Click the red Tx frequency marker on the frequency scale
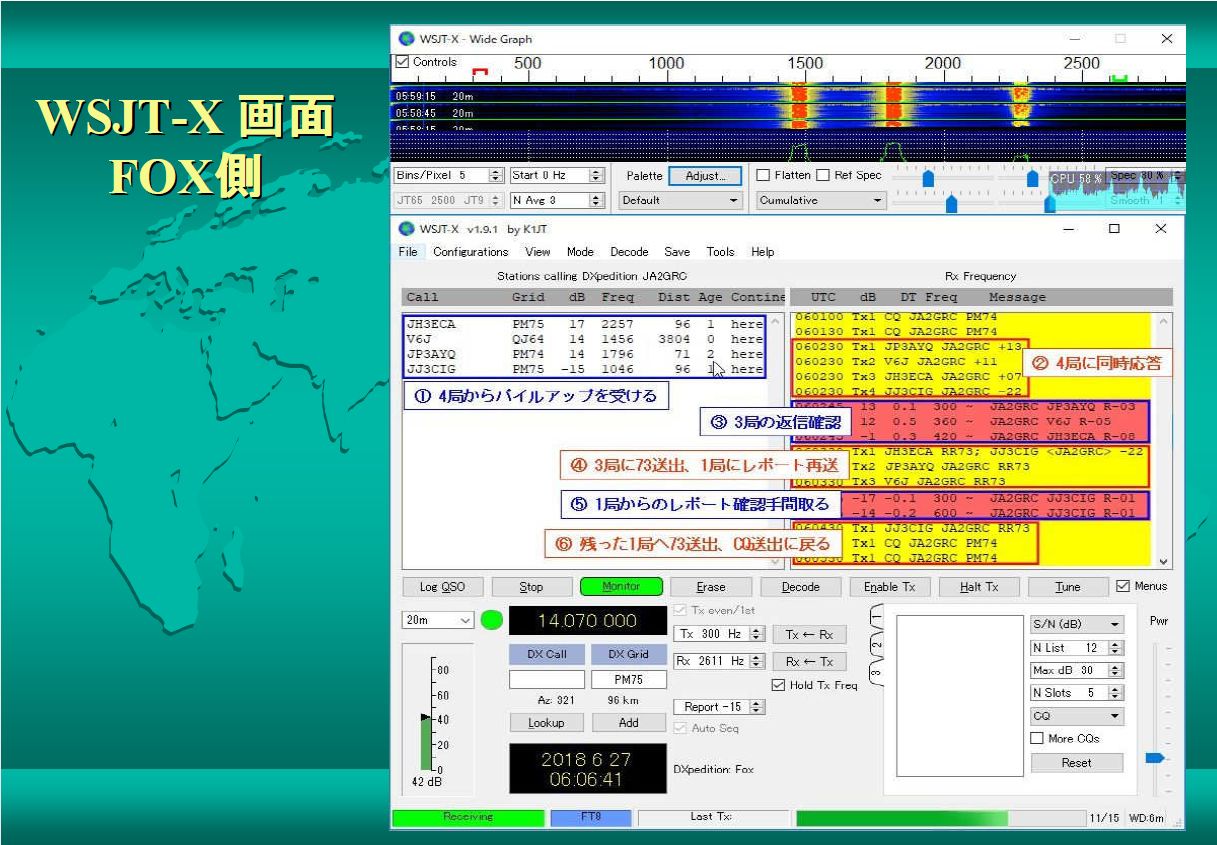 479,73
